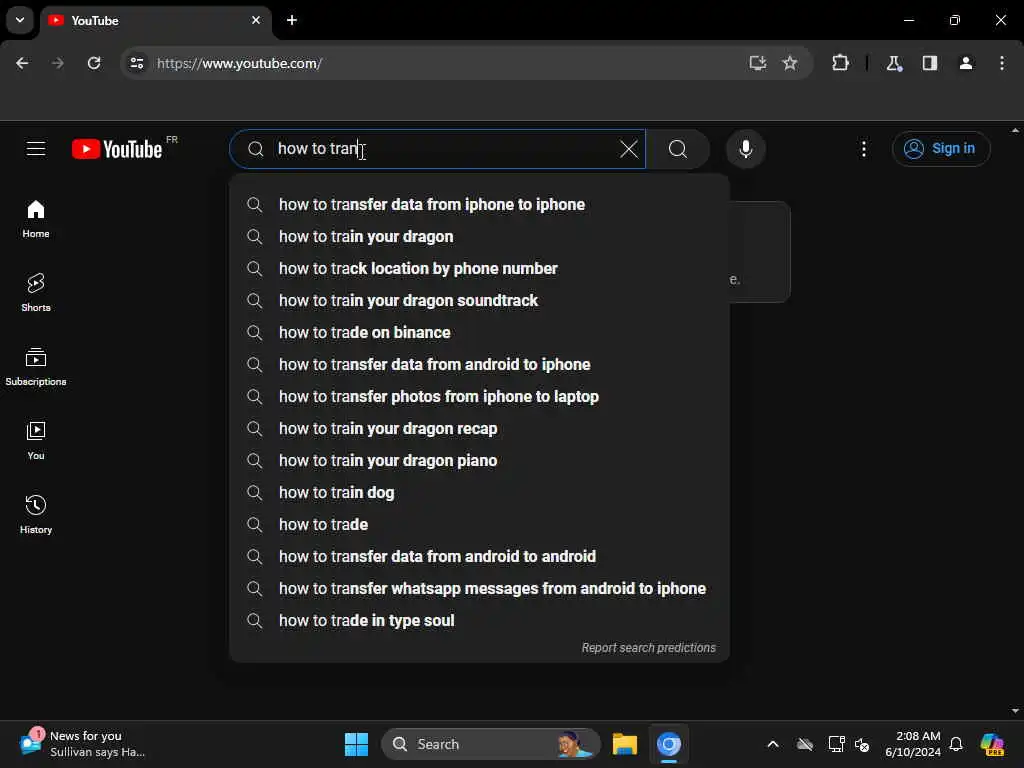Choose 'how to transfer whatsapp messages' suggestion

(x=479, y=588)
